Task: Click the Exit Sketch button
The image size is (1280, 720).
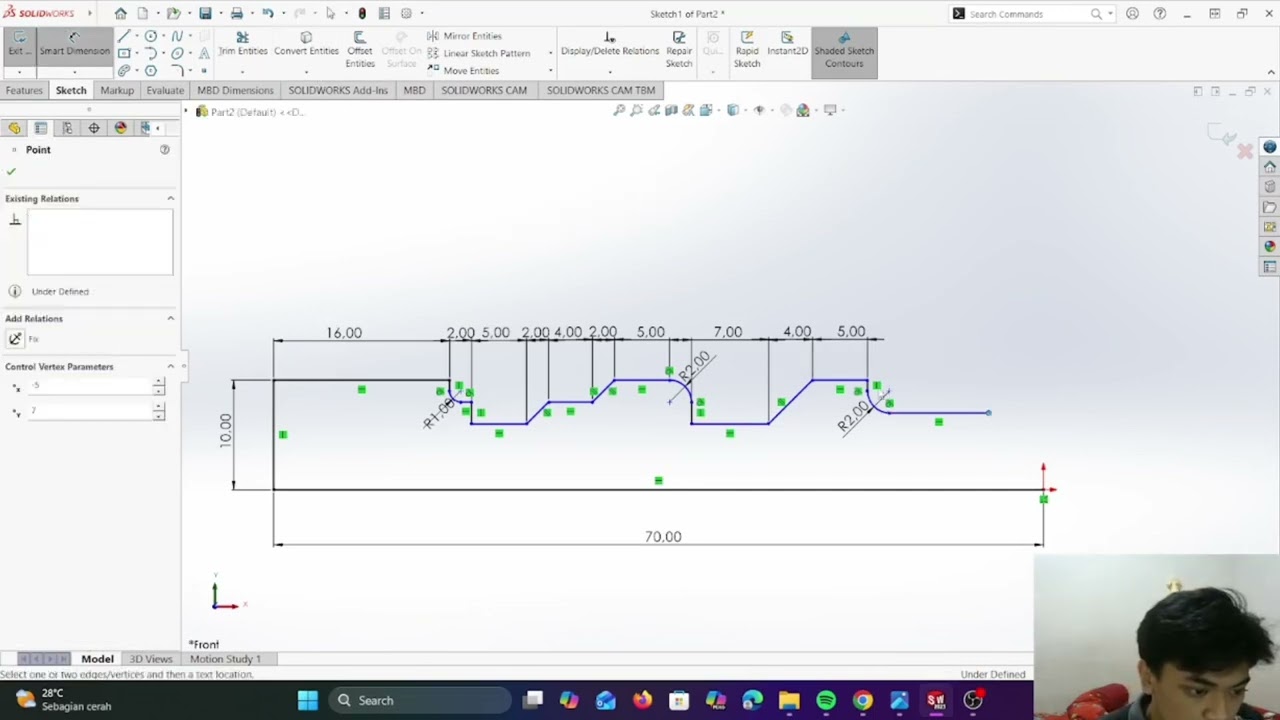Action: [x=19, y=45]
